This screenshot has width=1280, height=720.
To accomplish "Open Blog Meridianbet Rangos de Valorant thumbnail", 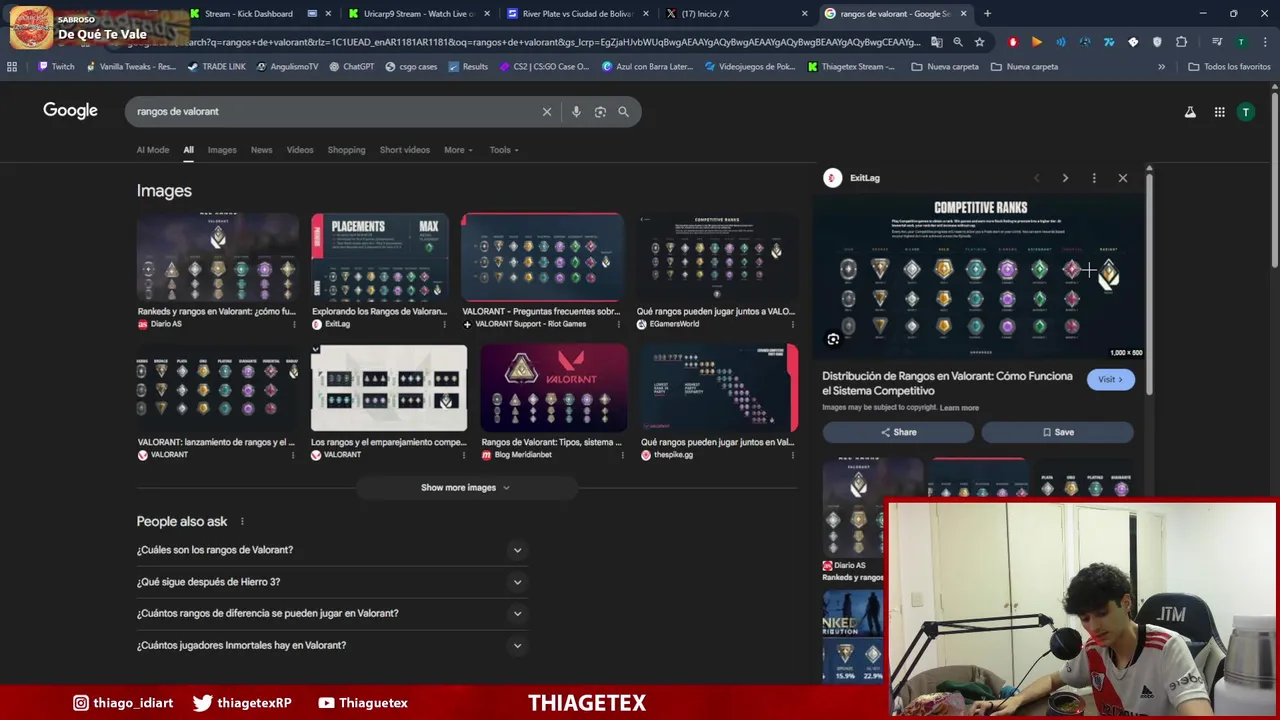I will click(554, 388).
